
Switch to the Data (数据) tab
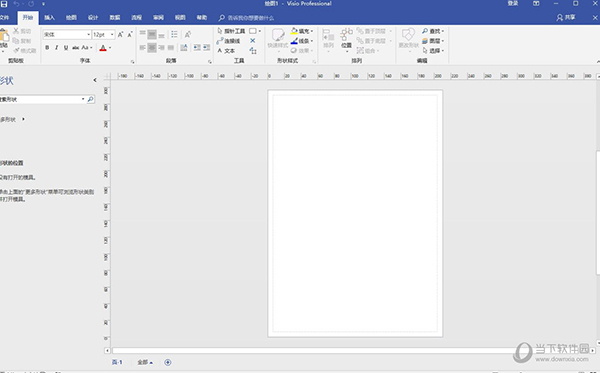coord(115,18)
